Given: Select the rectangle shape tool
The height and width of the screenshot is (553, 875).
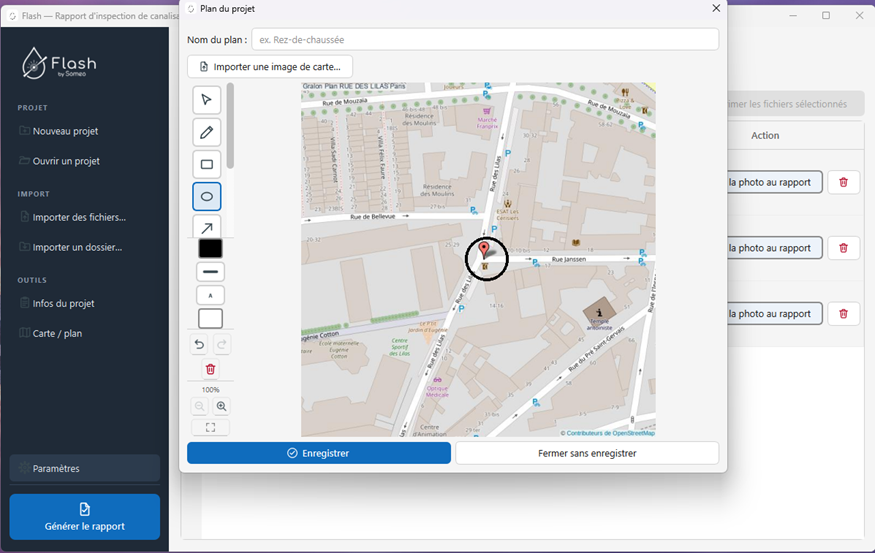Looking at the screenshot, I should tap(206, 164).
